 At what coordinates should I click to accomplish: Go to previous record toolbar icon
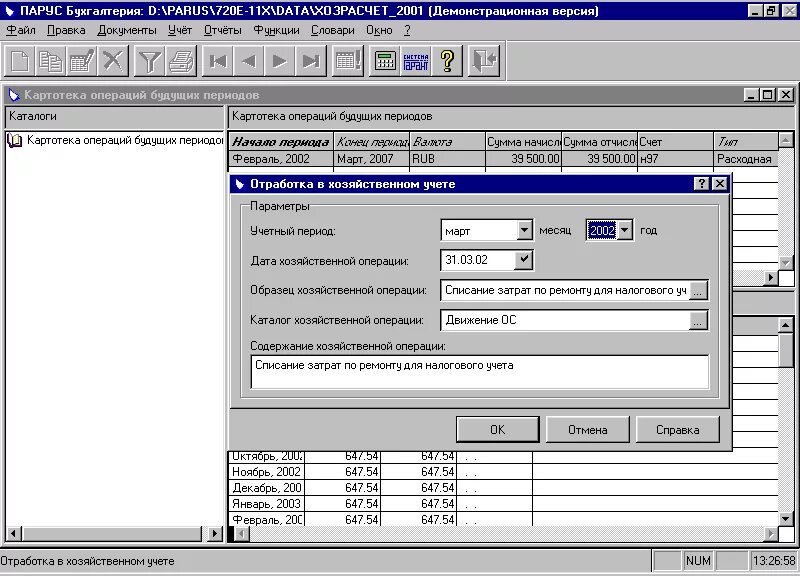249,61
